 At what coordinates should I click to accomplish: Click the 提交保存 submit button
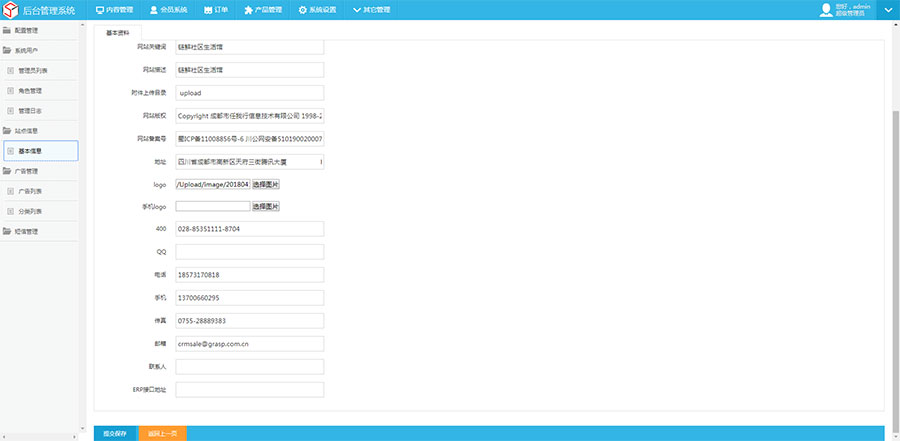click(115, 434)
